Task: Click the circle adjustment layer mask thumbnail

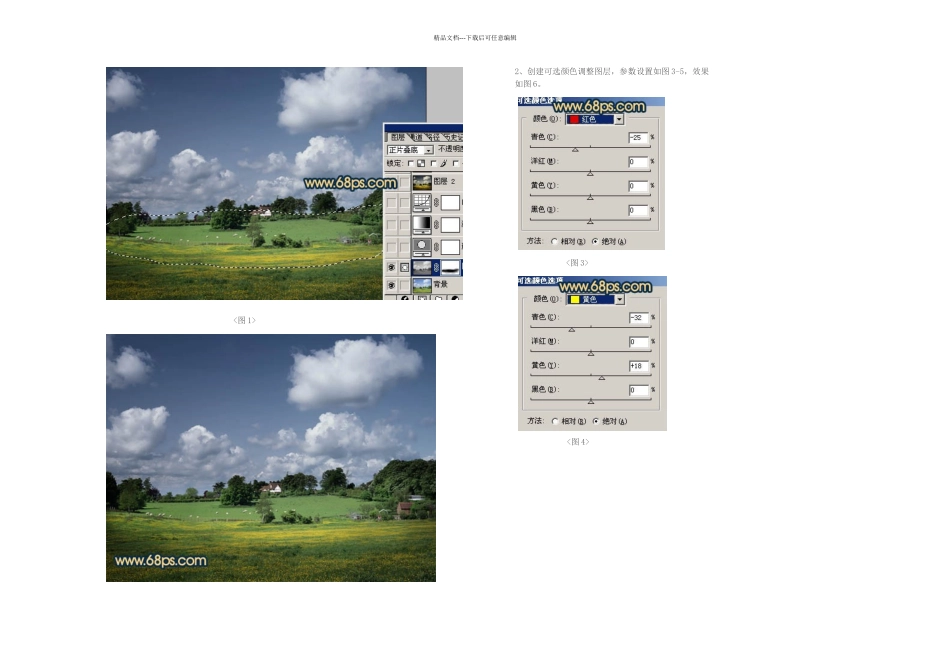Action: [x=450, y=247]
